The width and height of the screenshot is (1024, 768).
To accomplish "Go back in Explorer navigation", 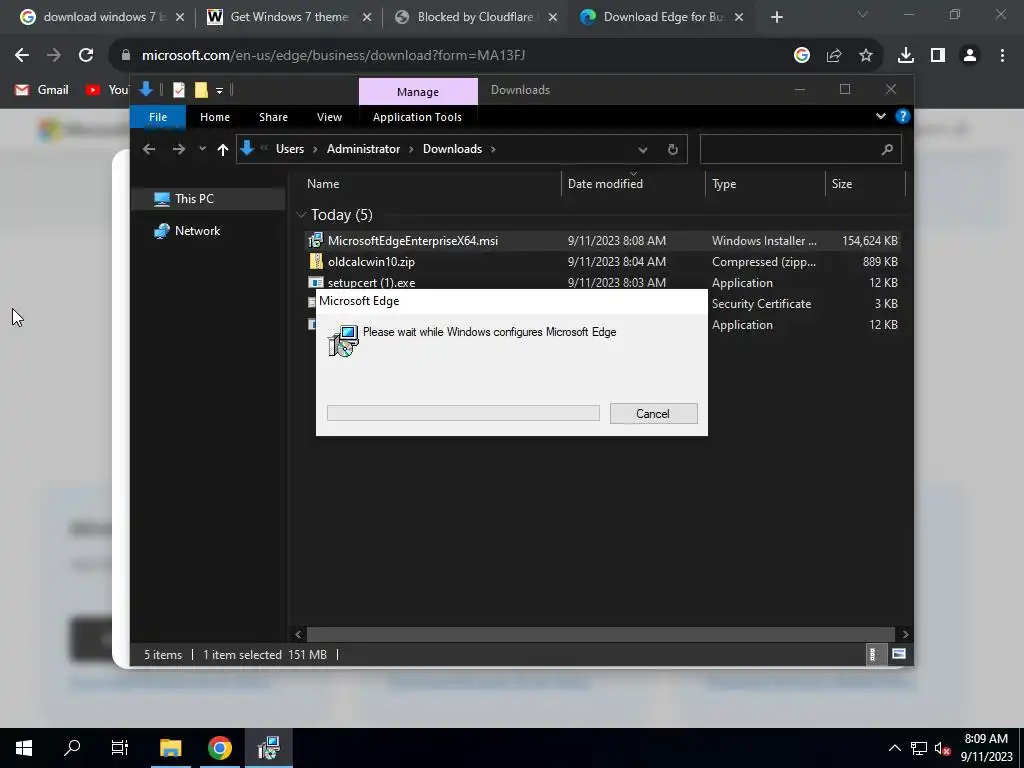I will (x=149, y=149).
